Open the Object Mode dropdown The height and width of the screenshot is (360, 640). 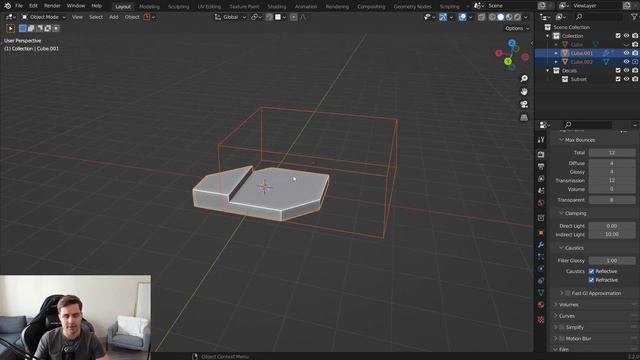pos(43,17)
